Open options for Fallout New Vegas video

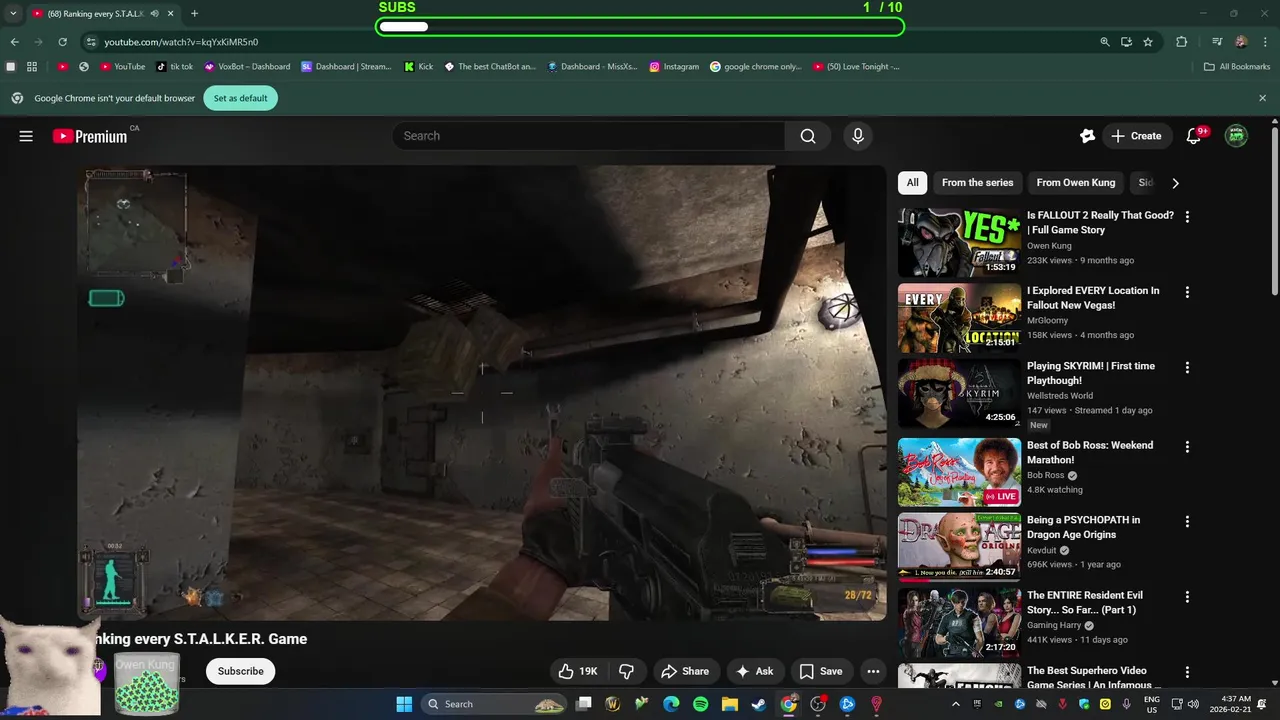pyautogui.click(x=1187, y=292)
